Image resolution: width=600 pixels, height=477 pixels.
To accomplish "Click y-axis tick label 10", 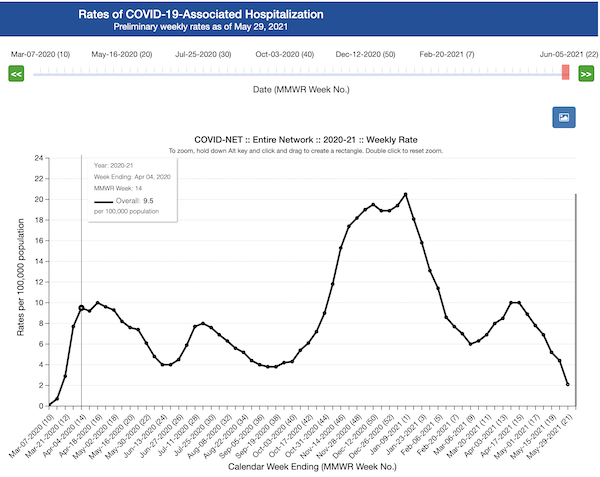I will click(39, 303).
